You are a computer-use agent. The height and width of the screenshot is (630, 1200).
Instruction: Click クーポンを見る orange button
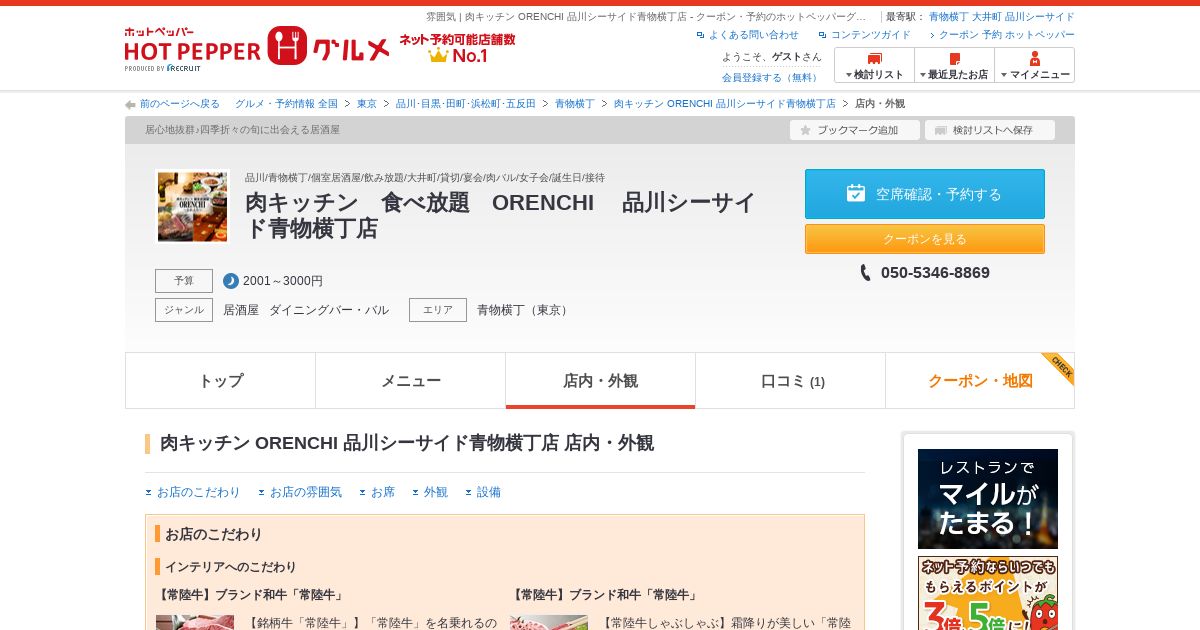click(x=925, y=239)
